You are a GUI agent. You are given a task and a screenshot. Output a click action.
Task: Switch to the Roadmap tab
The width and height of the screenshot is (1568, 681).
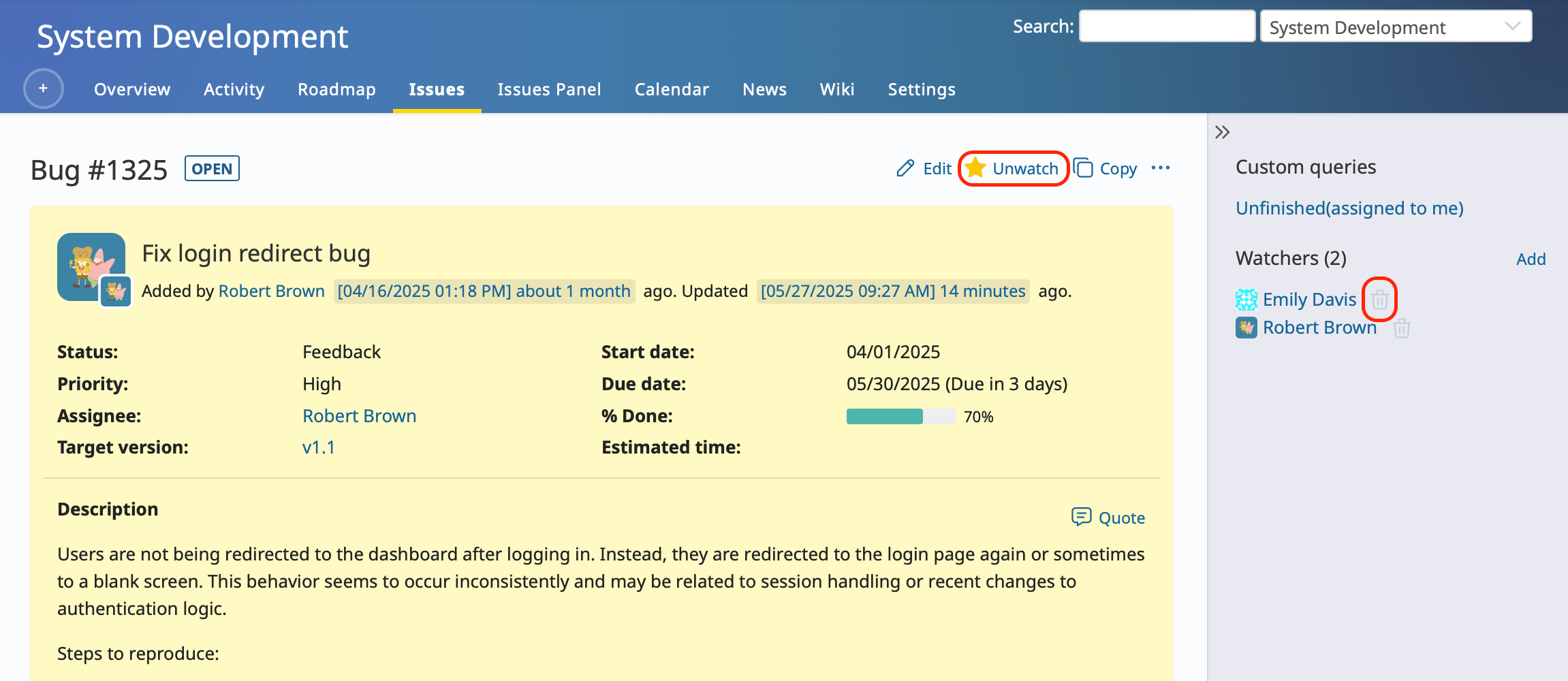point(336,89)
